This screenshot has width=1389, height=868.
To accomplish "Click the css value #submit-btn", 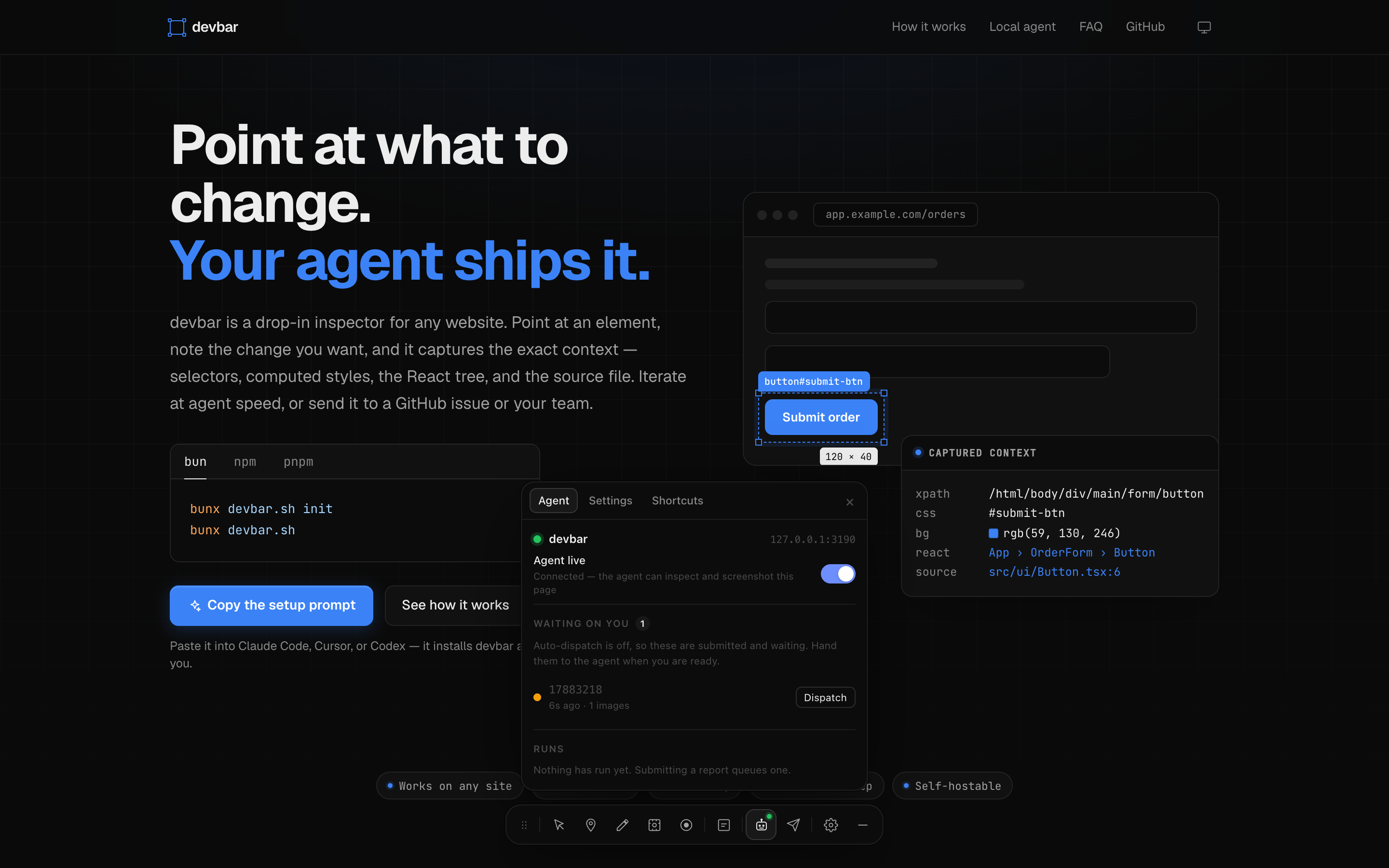I will pos(1026,513).
